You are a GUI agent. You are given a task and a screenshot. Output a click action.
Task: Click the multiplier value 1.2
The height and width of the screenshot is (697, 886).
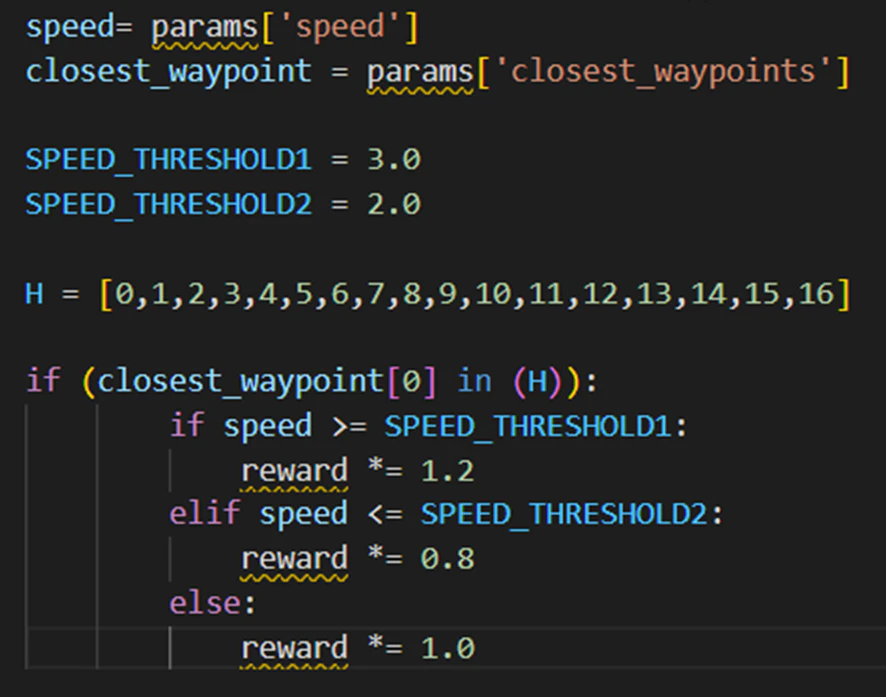[447, 471]
